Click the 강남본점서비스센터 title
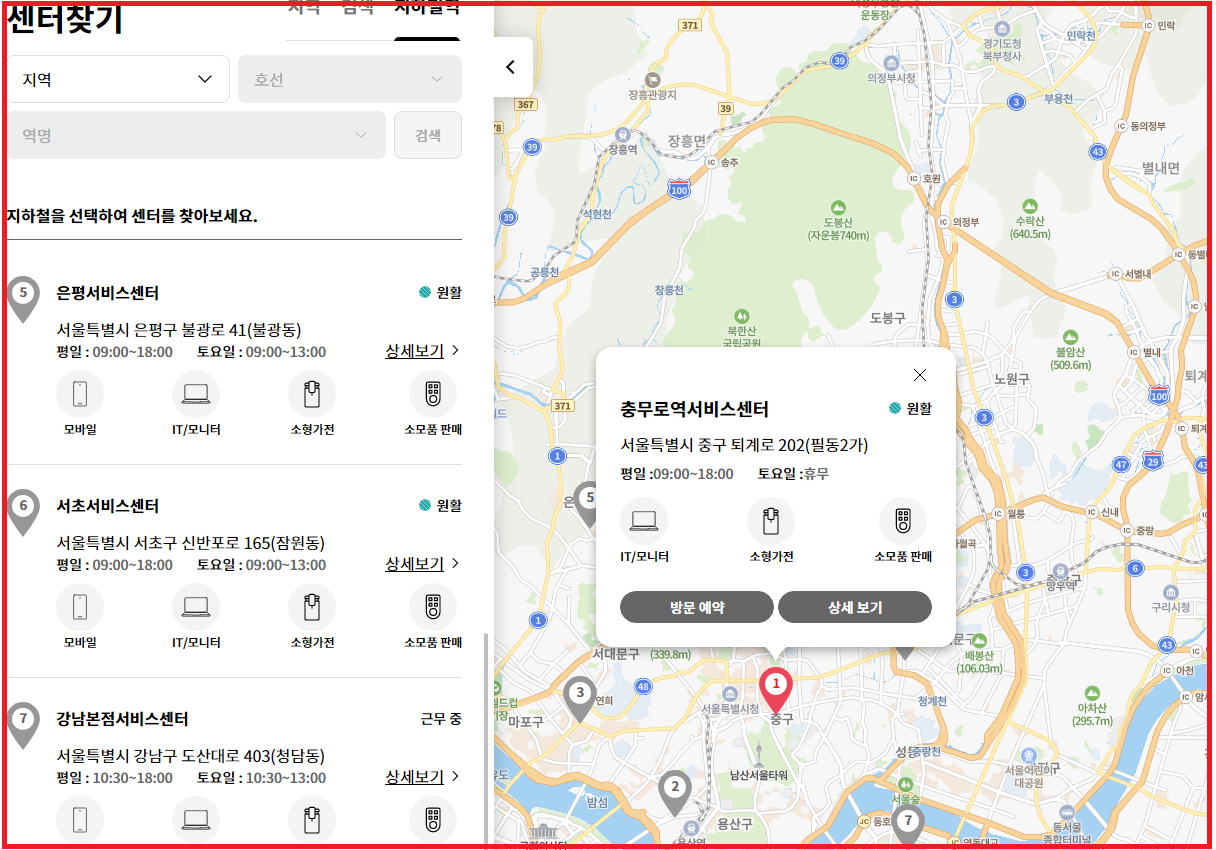This screenshot has height=850, width=1216. point(122,719)
